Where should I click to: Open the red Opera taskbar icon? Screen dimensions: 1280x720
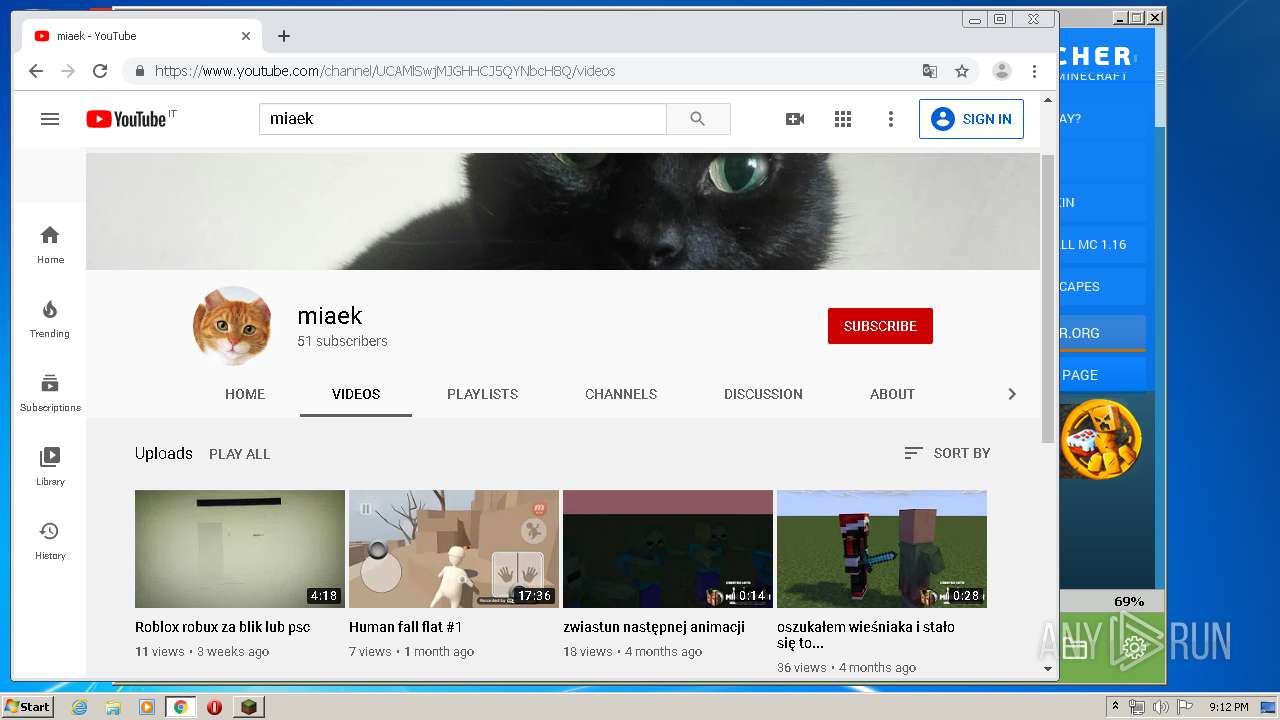[214, 707]
